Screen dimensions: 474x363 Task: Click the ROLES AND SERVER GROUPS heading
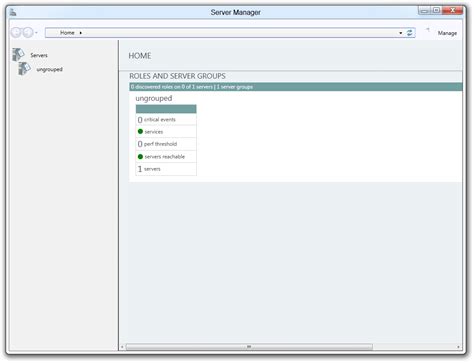point(177,76)
